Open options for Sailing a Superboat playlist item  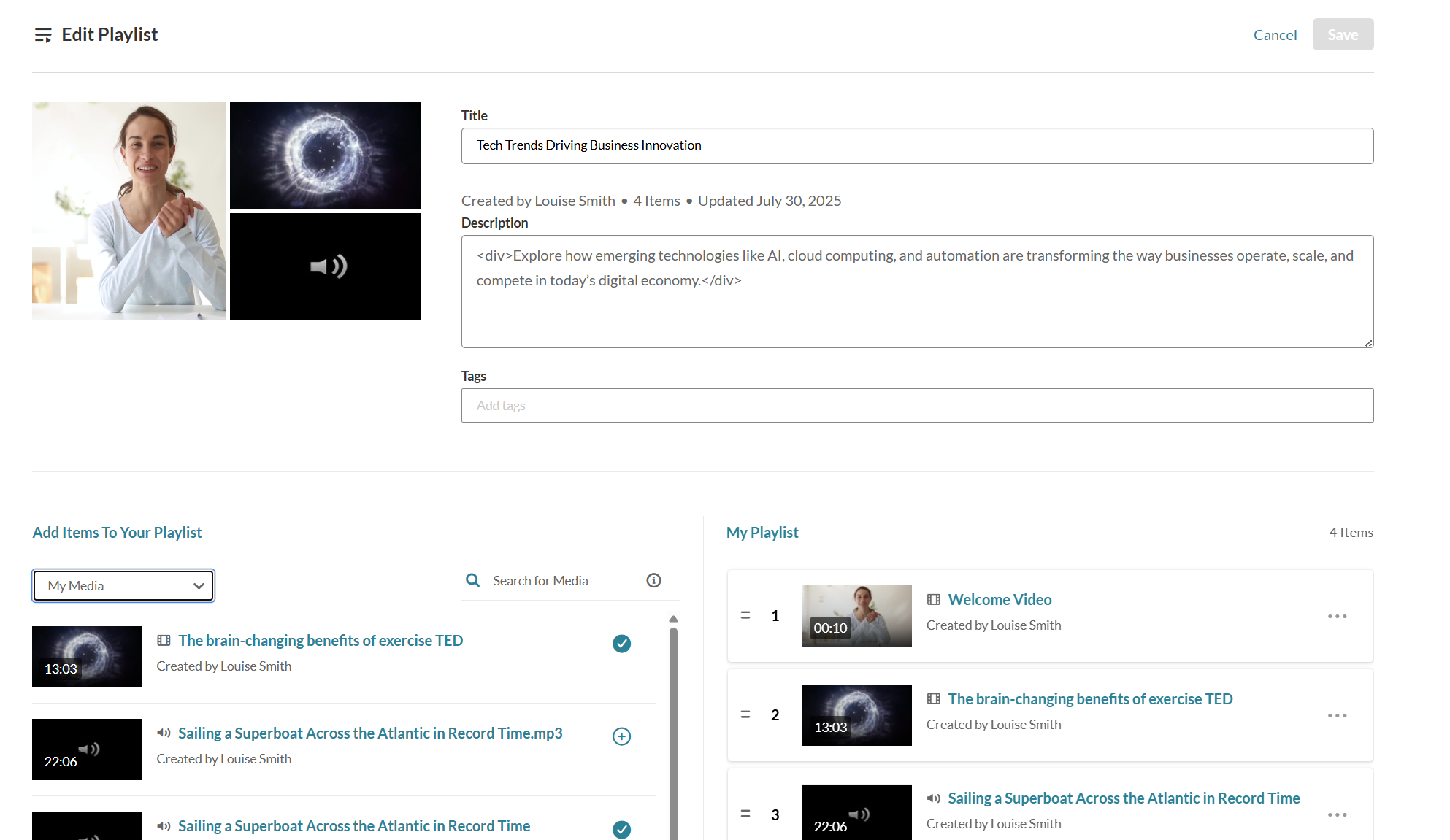[1337, 815]
